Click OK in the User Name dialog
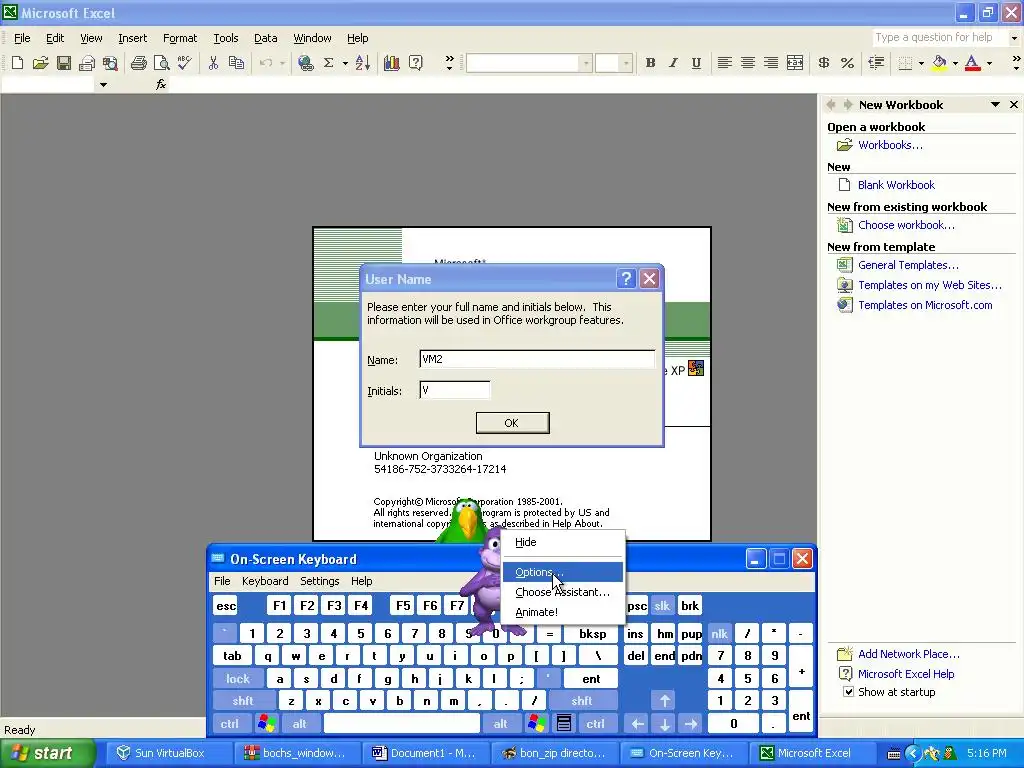Image resolution: width=1024 pixels, height=768 pixels. 512,423
